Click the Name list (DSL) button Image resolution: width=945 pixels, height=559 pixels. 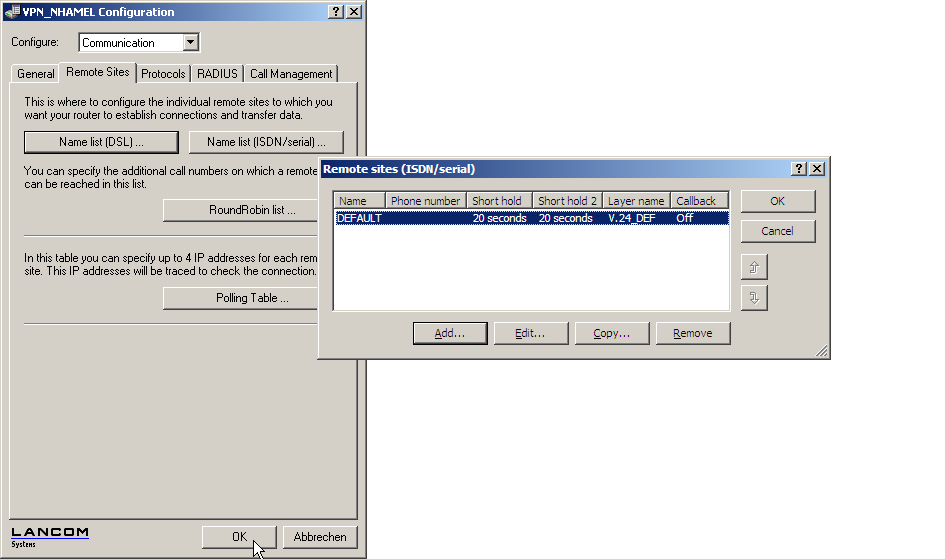click(101, 142)
